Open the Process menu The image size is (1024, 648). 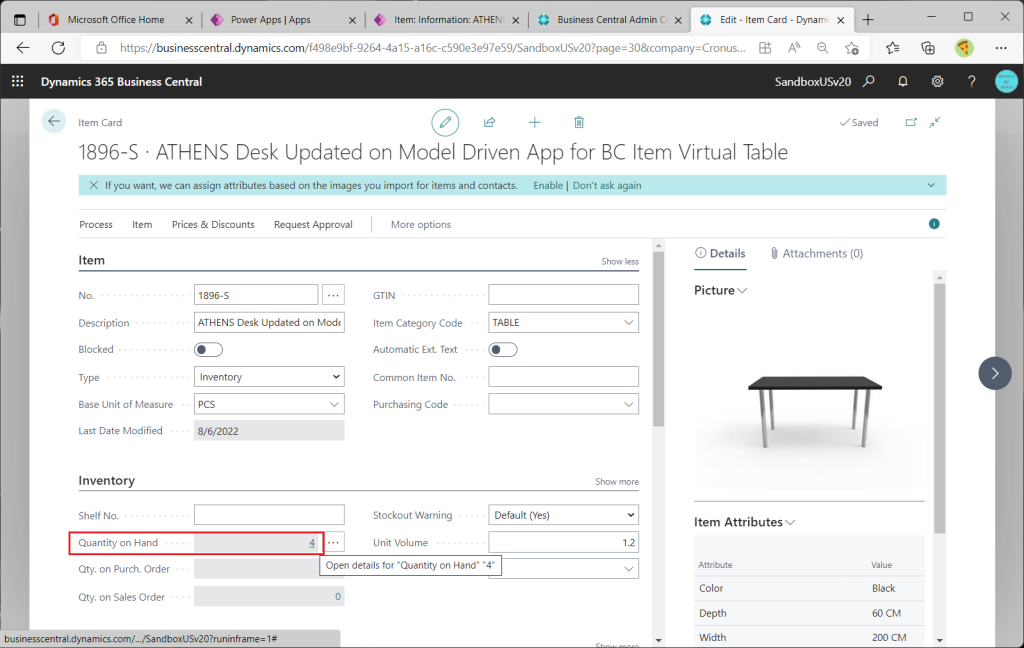(x=96, y=225)
